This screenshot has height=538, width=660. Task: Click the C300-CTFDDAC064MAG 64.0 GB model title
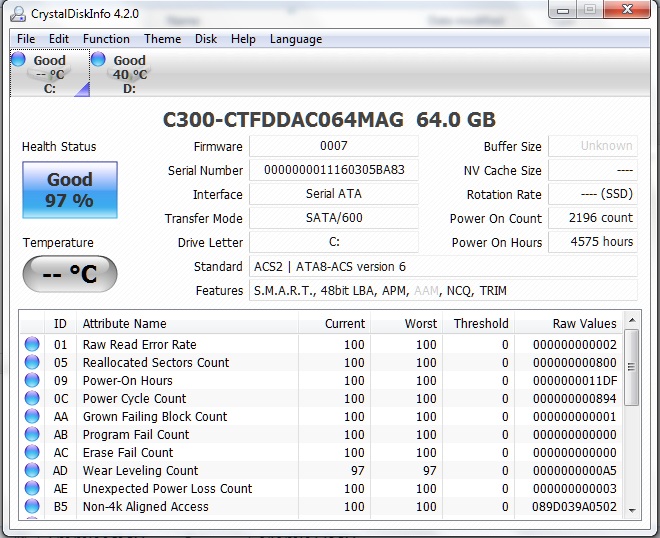[329, 120]
